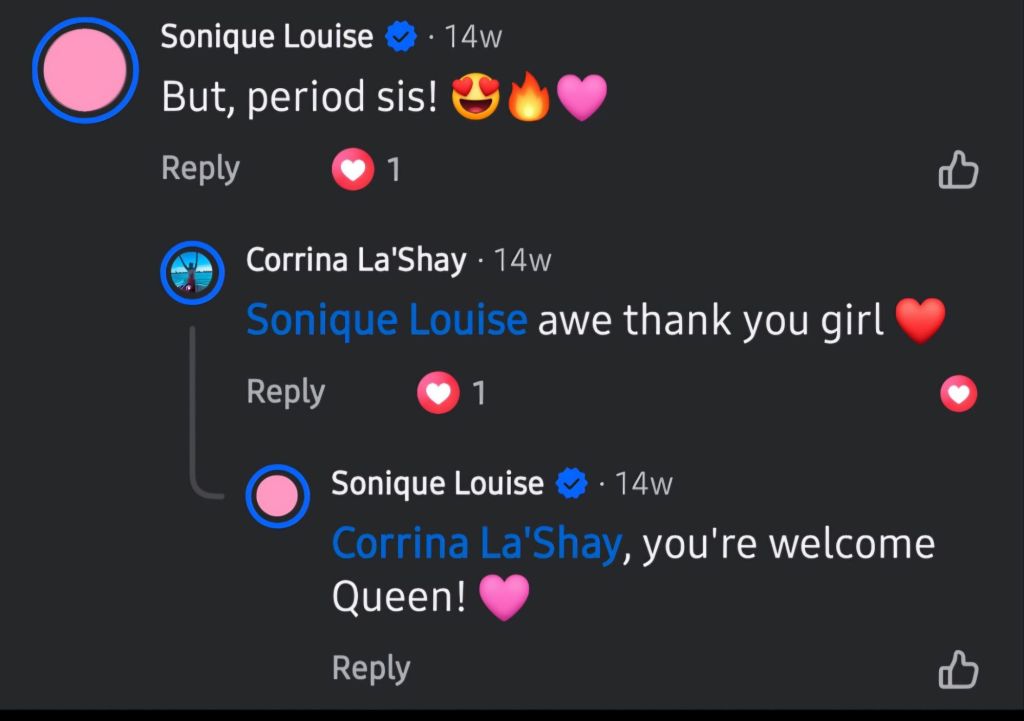This screenshot has width=1024, height=721.
Task: Tap verified badge in Sonique's last reply
Action: point(571,483)
